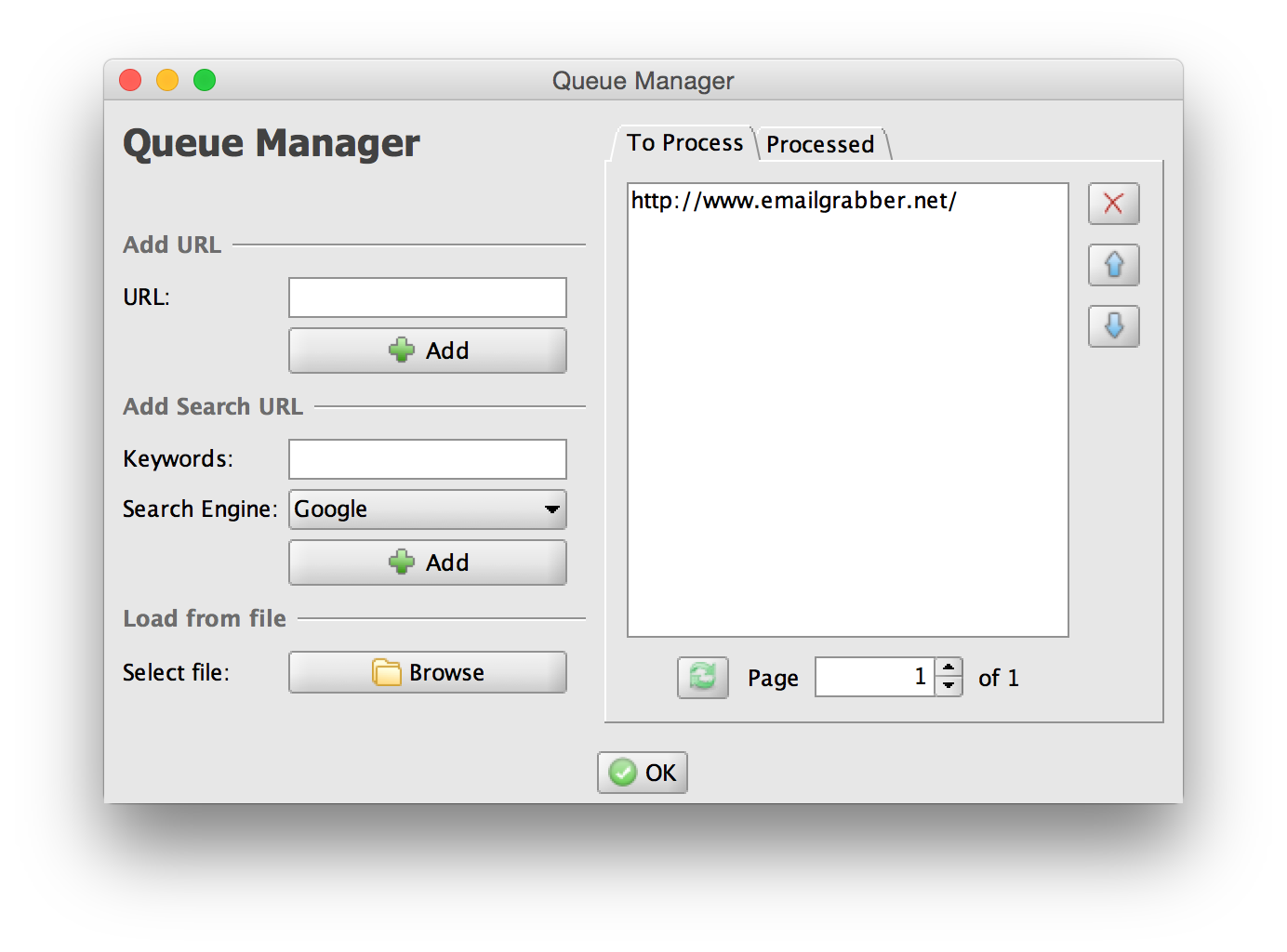This screenshot has height=952, width=1287.
Task: Move the selected URL up with the up arrow
Action: click(1113, 265)
